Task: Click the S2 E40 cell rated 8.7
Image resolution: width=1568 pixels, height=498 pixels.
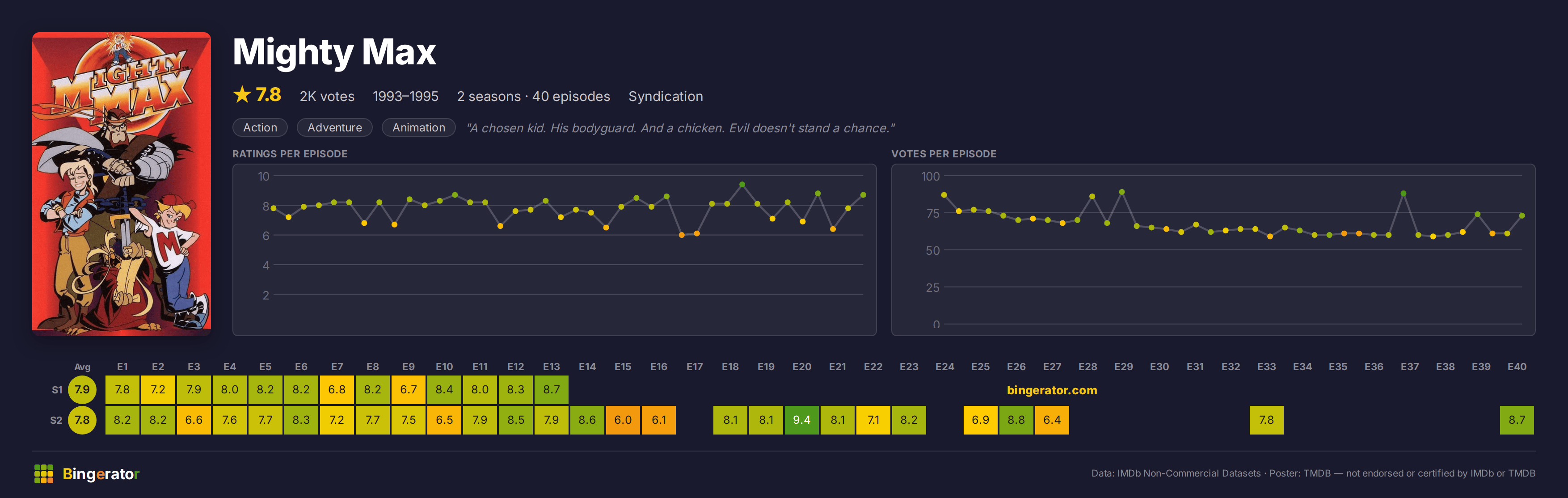Action: (x=1516, y=420)
